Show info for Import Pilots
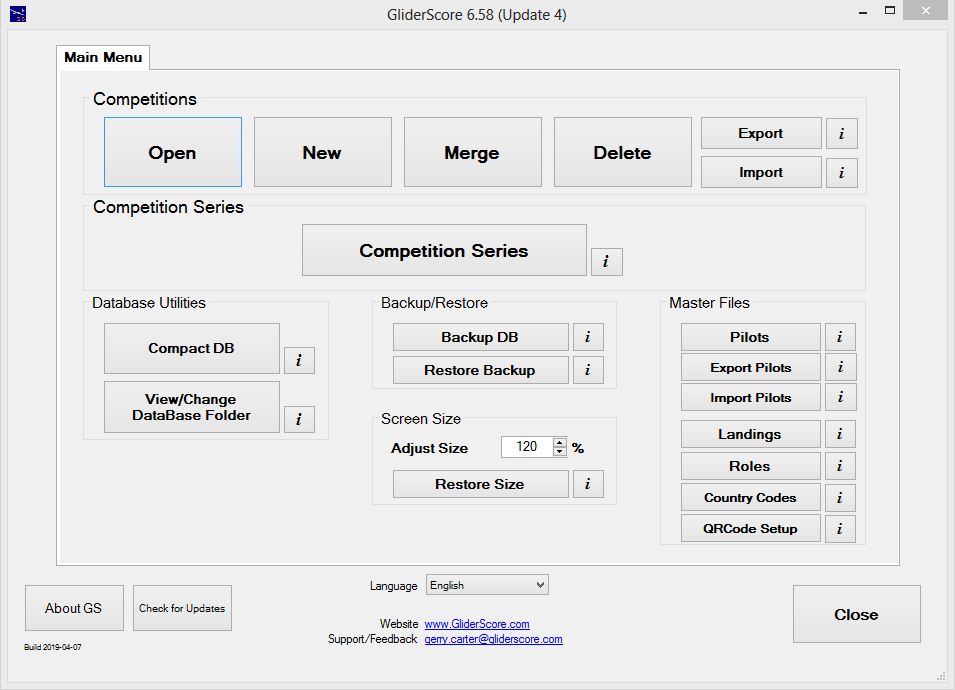955x690 pixels. [x=840, y=397]
